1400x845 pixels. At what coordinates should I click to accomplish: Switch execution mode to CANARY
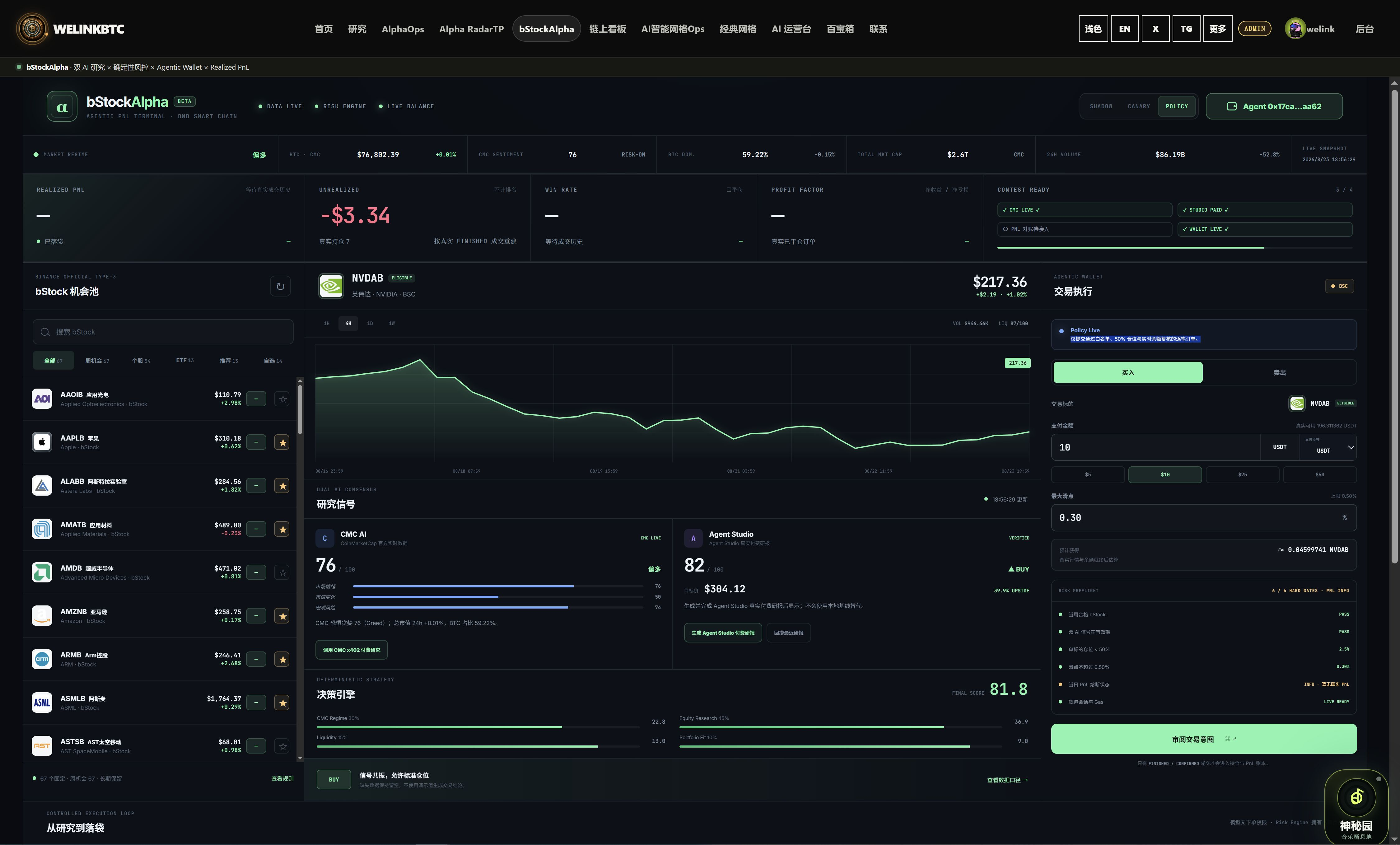click(1139, 106)
